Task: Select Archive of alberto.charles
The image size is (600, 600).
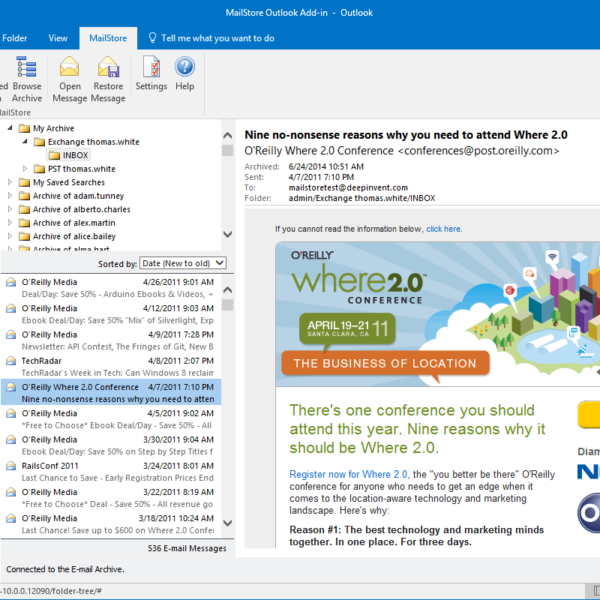Action: click(x=75, y=209)
